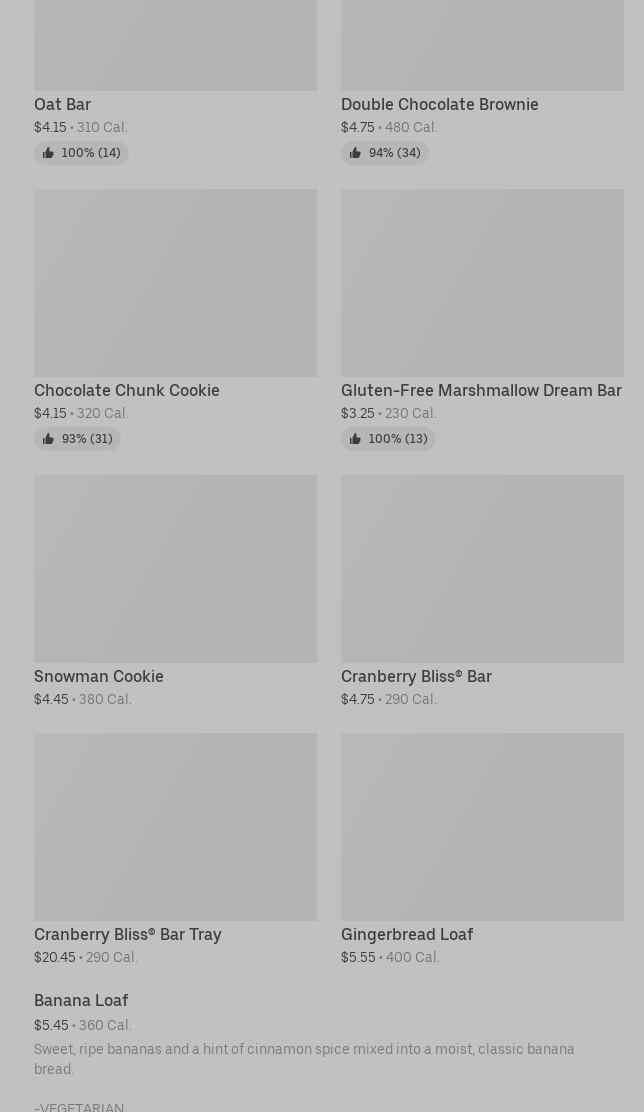Click the thumbs-up icon under Chocolate Chunk Cookie
Viewport: 644px width, 1112px height.
coord(48,439)
